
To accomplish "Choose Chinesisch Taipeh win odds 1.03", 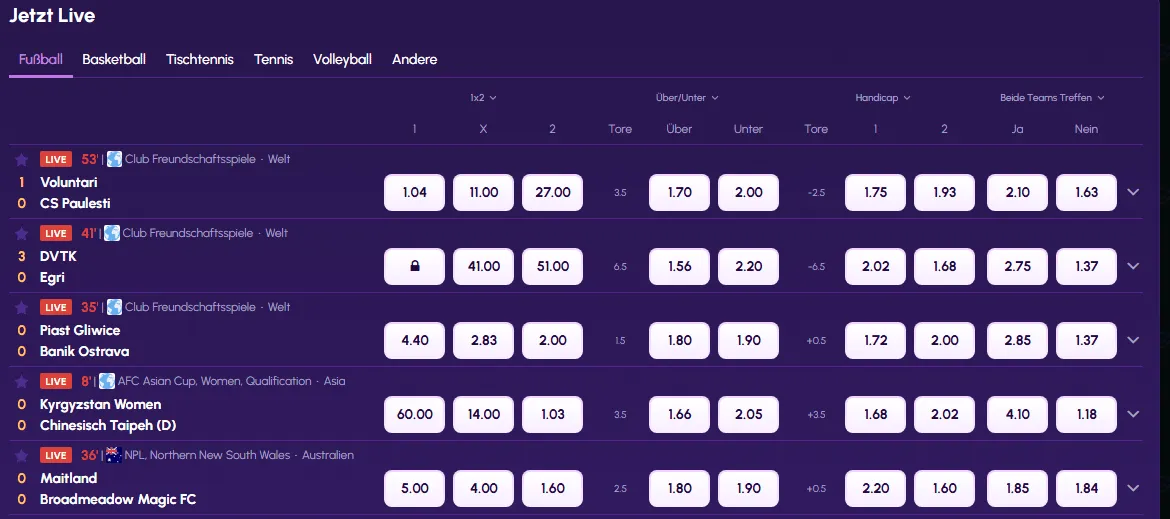I will point(552,414).
